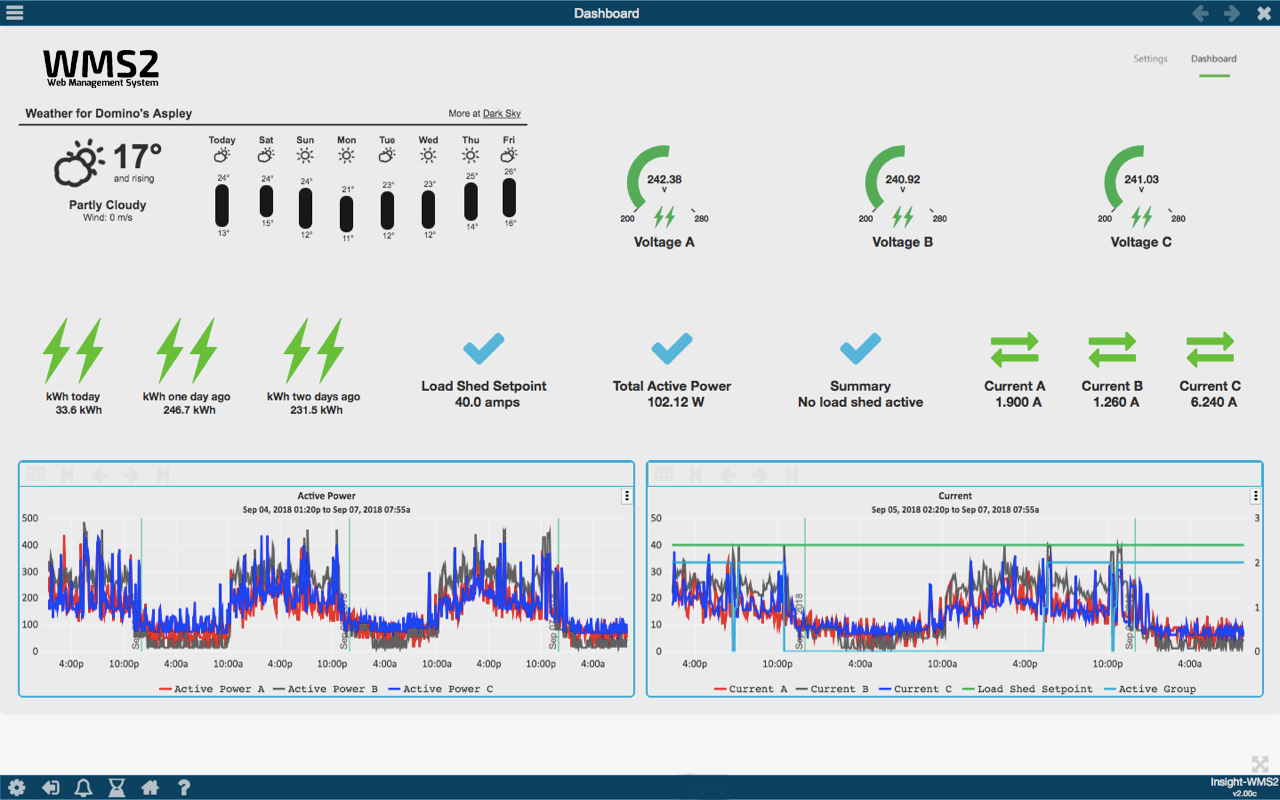Open the hamburger navigation menu

[13, 13]
